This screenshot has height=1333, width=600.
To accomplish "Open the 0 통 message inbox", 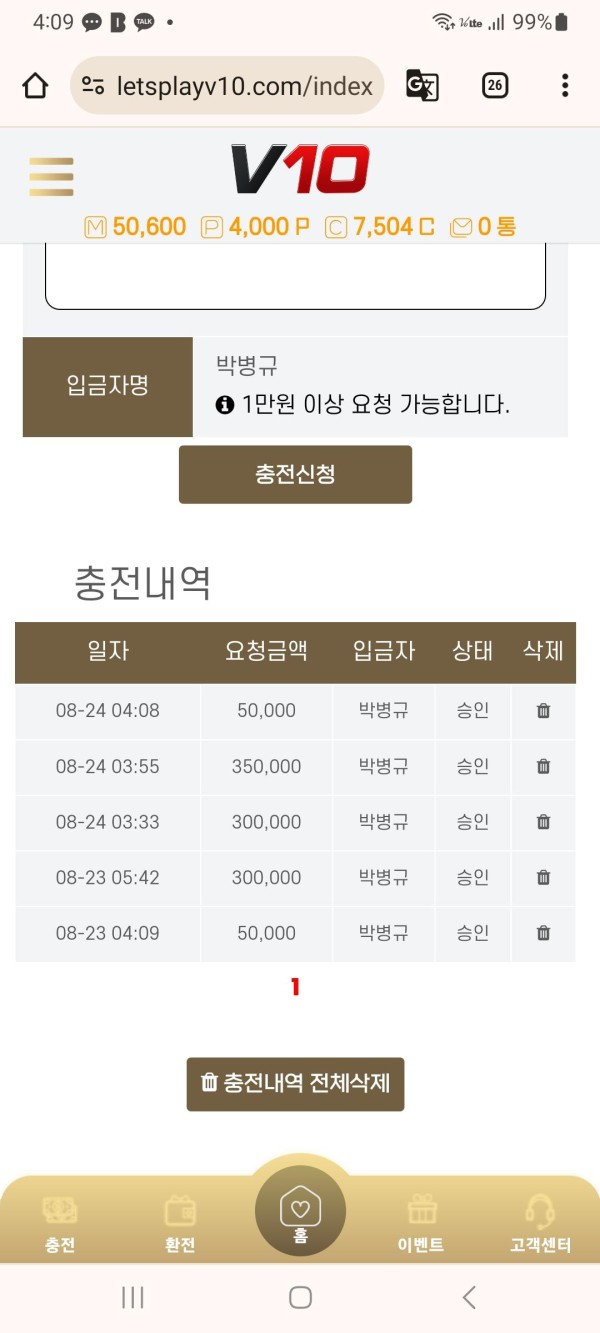I will pyautogui.click(x=483, y=227).
